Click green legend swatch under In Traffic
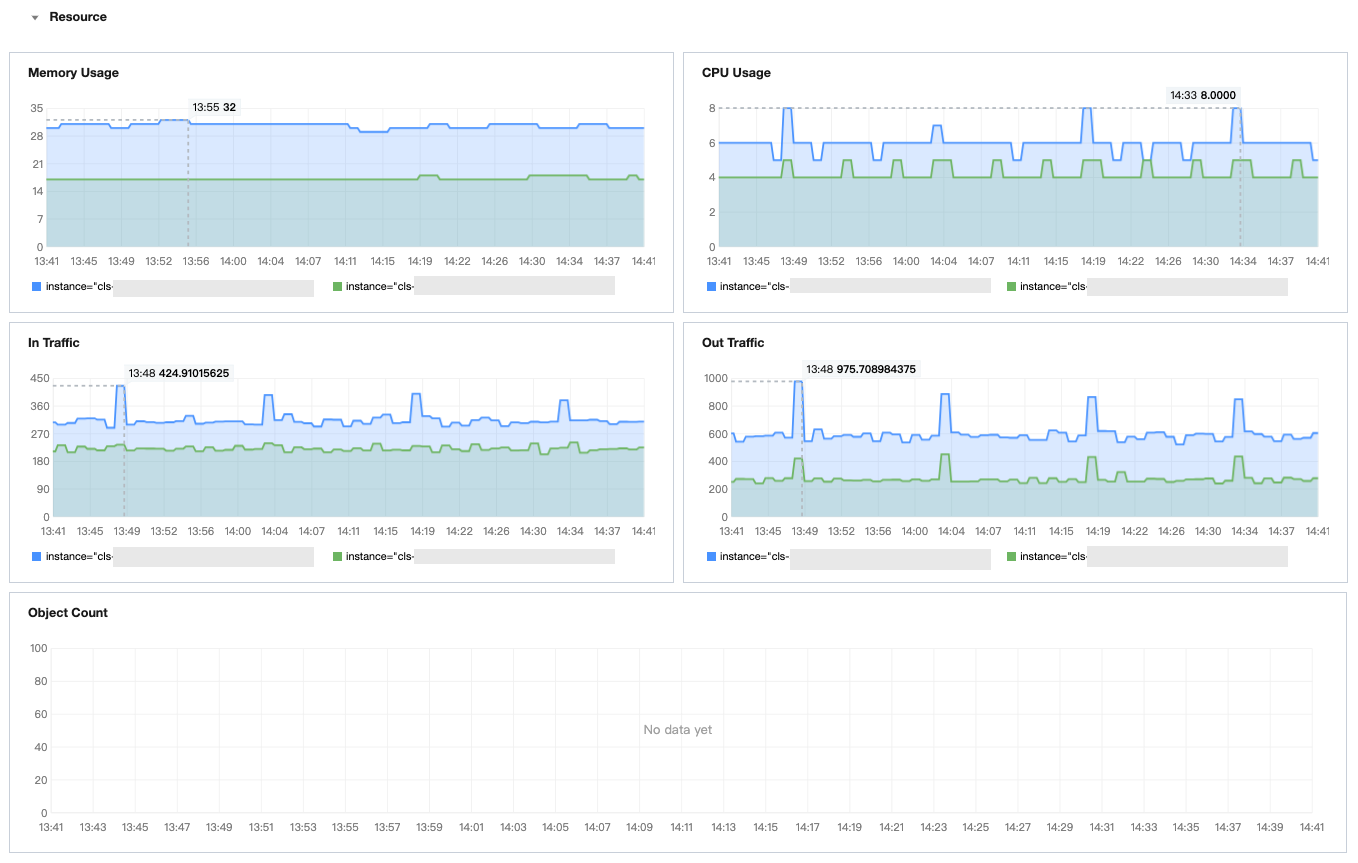1358x863 pixels. point(338,557)
